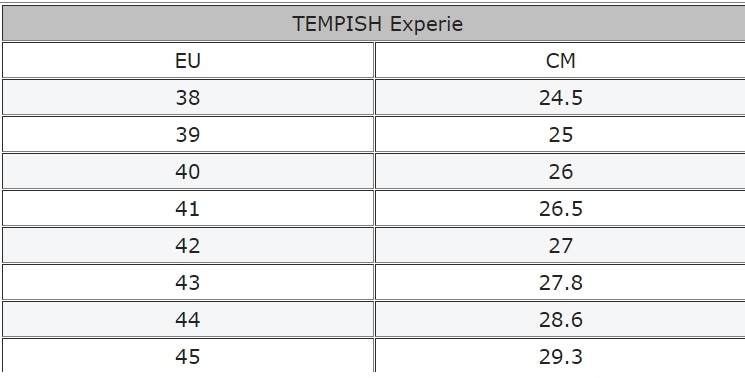Click the 24.5 centimeter cell

pyautogui.click(x=560, y=97)
